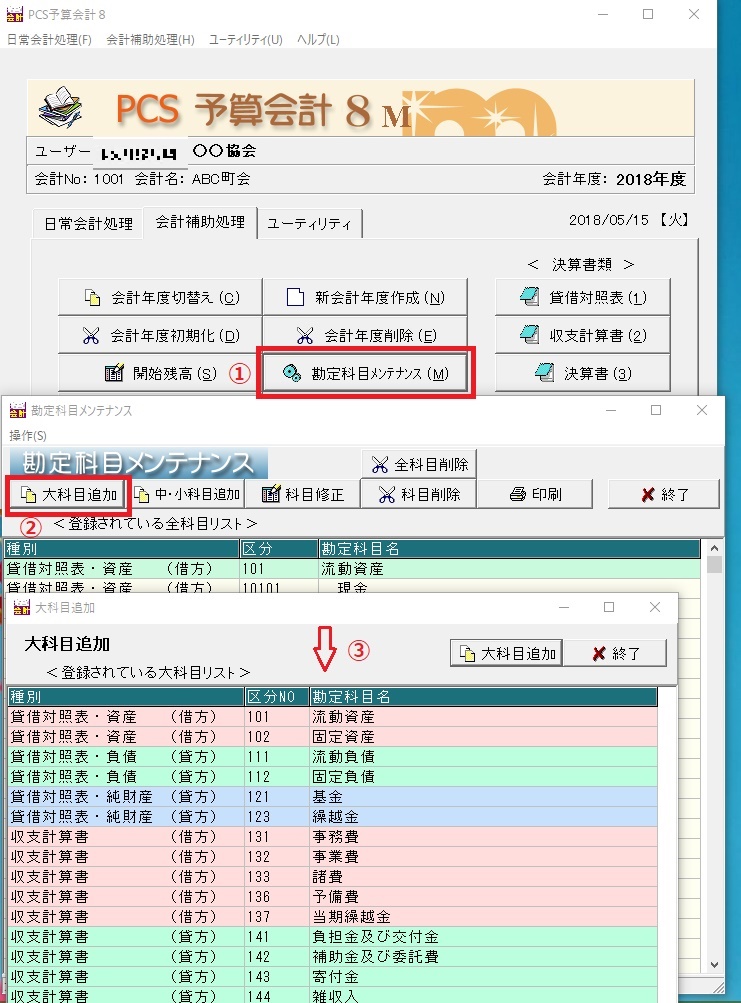Switch to 日常会計処理 tab
The height and width of the screenshot is (1003, 741).
(x=88, y=224)
